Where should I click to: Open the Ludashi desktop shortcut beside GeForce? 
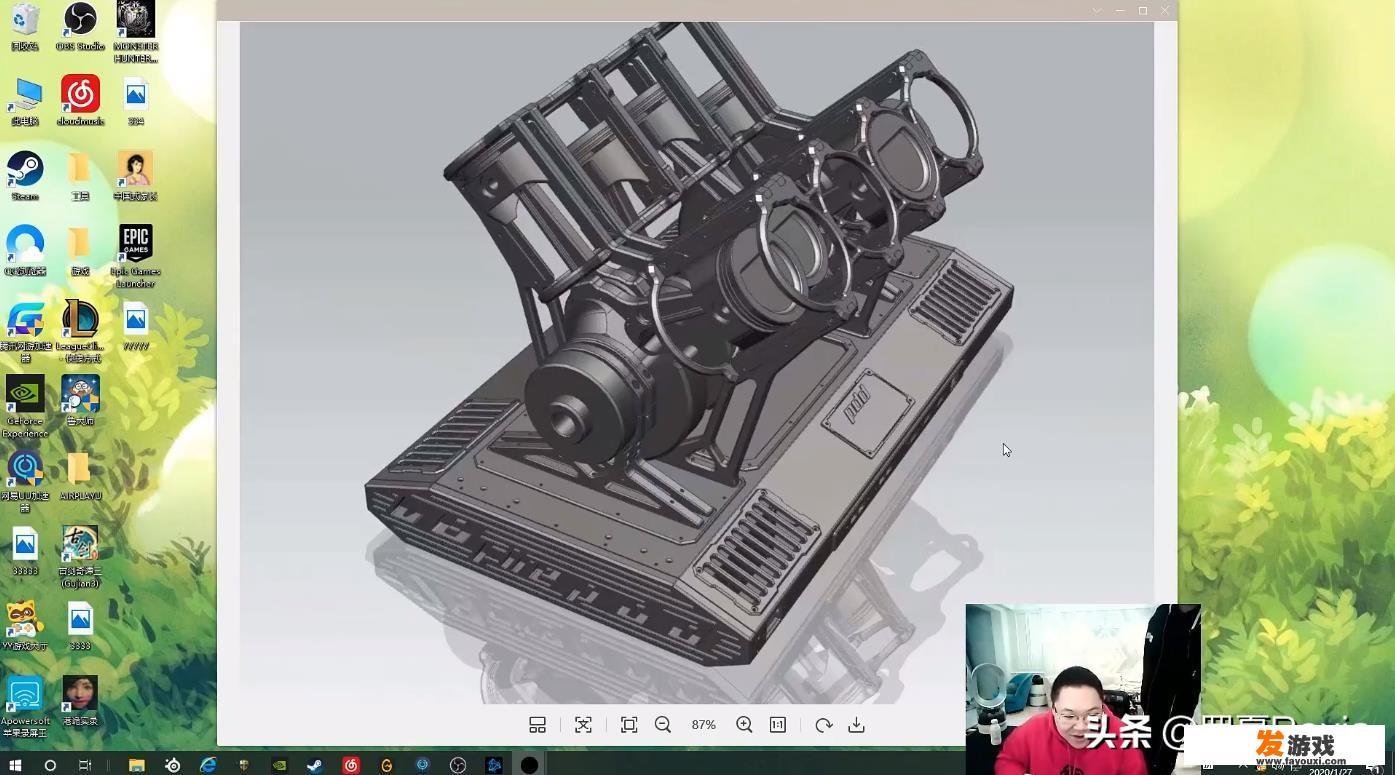pos(80,402)
